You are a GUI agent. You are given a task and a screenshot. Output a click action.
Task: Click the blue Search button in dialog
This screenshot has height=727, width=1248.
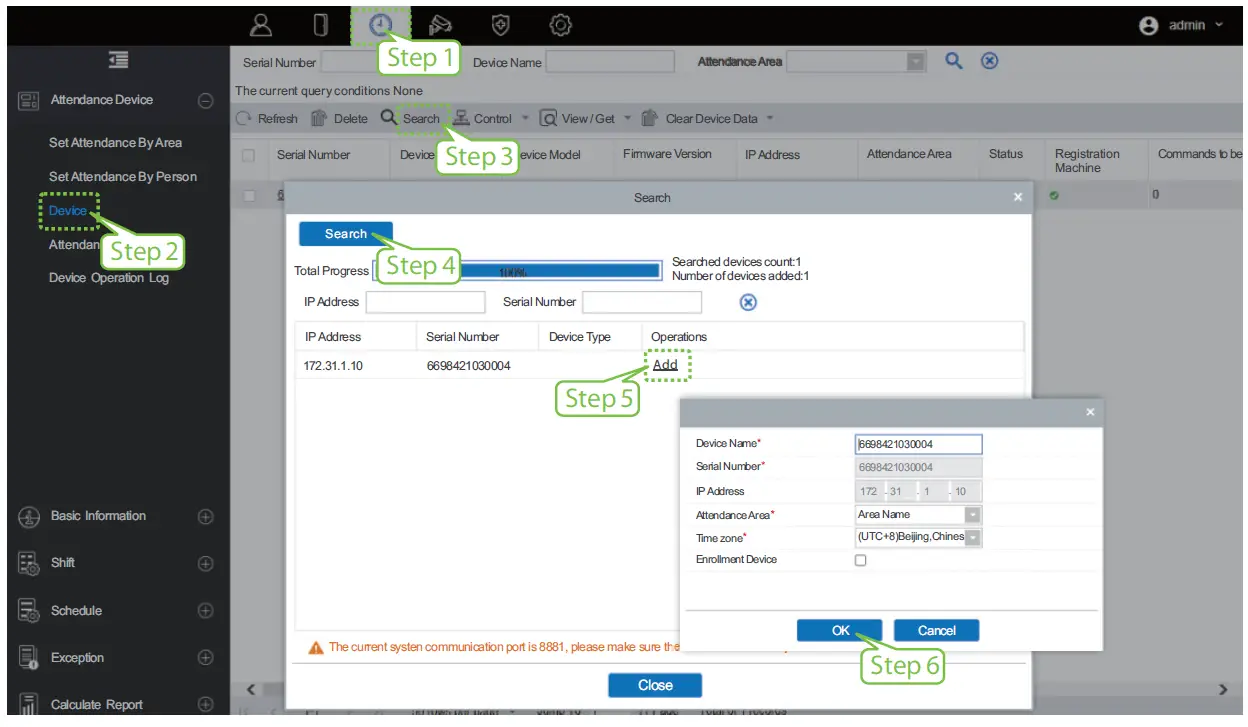tap(346, 234)
